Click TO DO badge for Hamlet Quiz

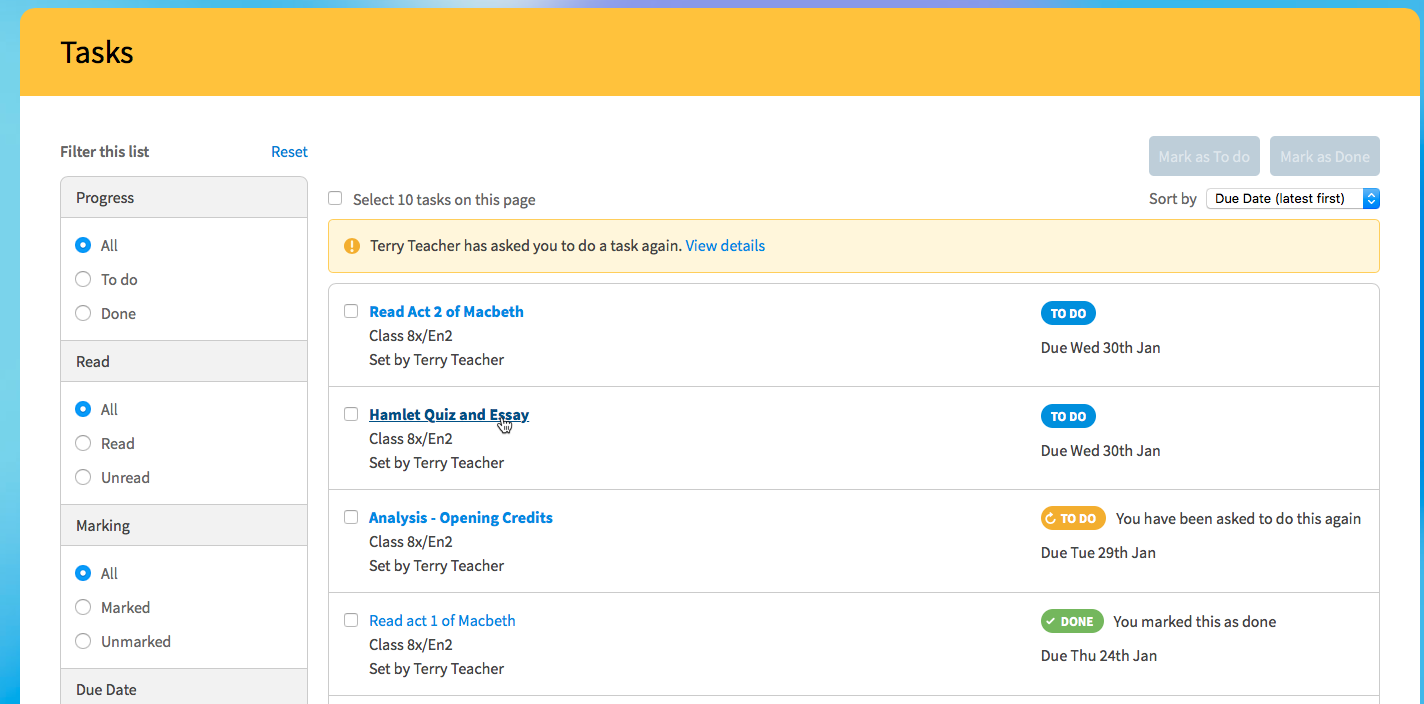pos(1068,416)
